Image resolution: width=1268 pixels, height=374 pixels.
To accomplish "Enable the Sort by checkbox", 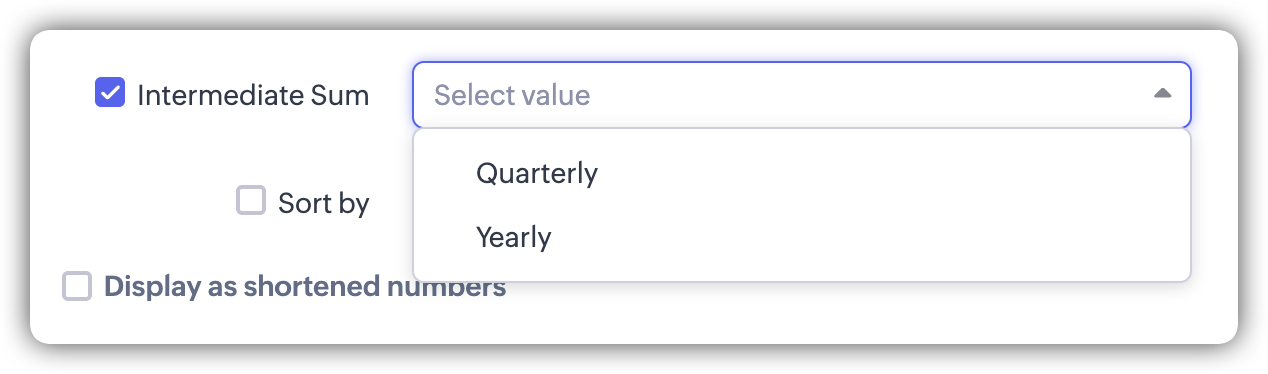I will click(251, 200).
